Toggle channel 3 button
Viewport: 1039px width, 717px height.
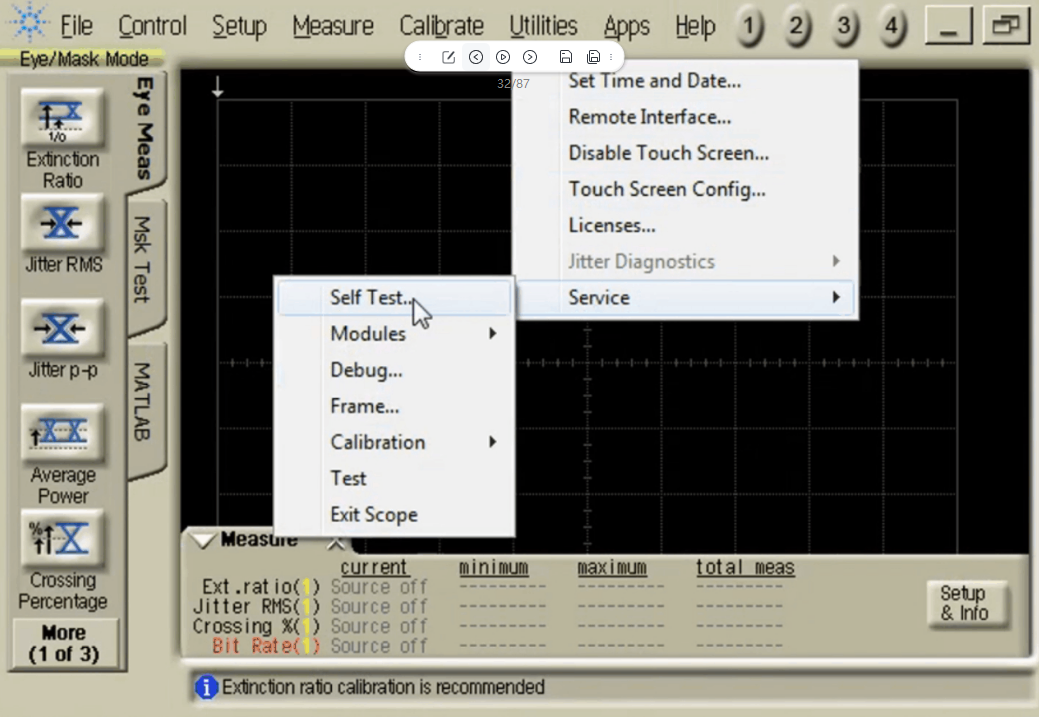(x=845, y=27)
